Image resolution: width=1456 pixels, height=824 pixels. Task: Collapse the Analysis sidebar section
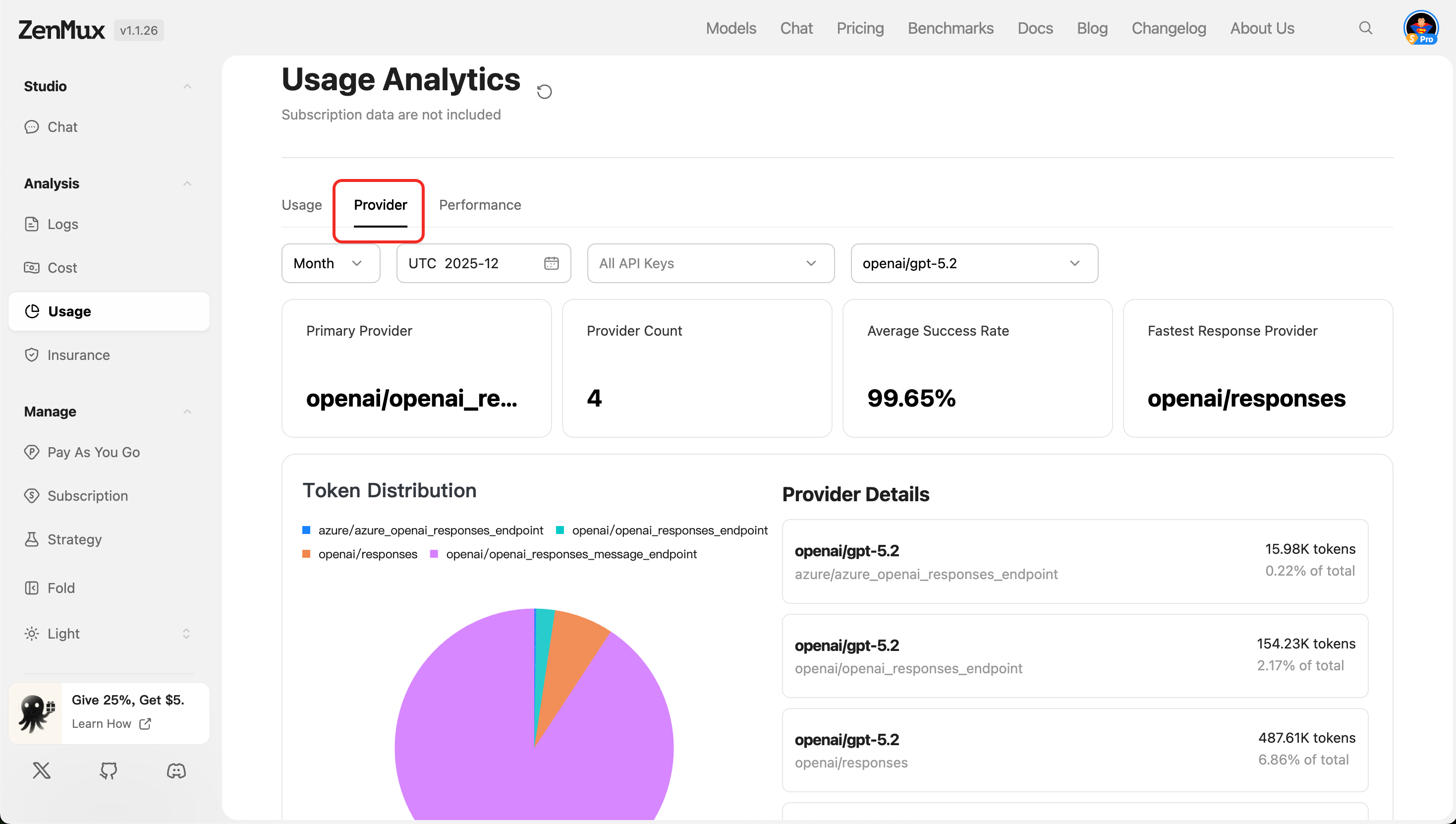pos(187,183)
